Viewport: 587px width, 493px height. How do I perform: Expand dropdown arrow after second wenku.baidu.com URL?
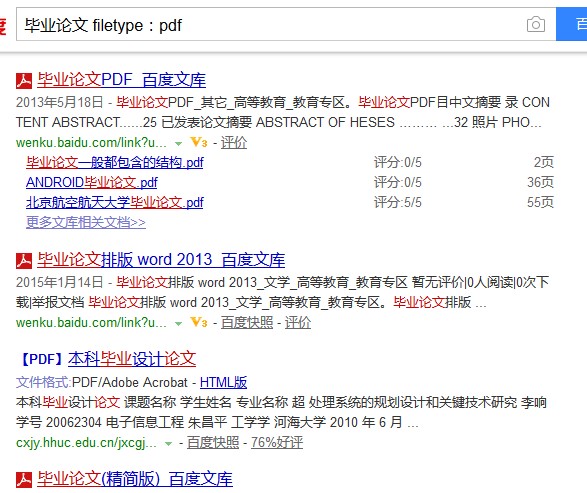point(179,323)
